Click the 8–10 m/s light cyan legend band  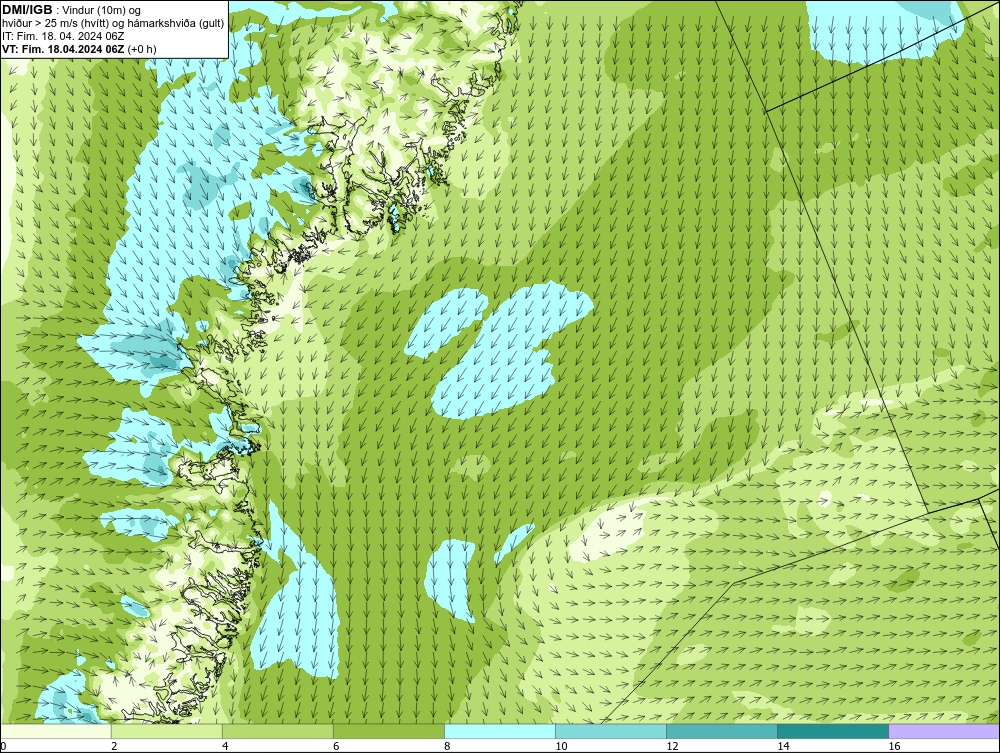pyautogui.click(x=500, y=731)
